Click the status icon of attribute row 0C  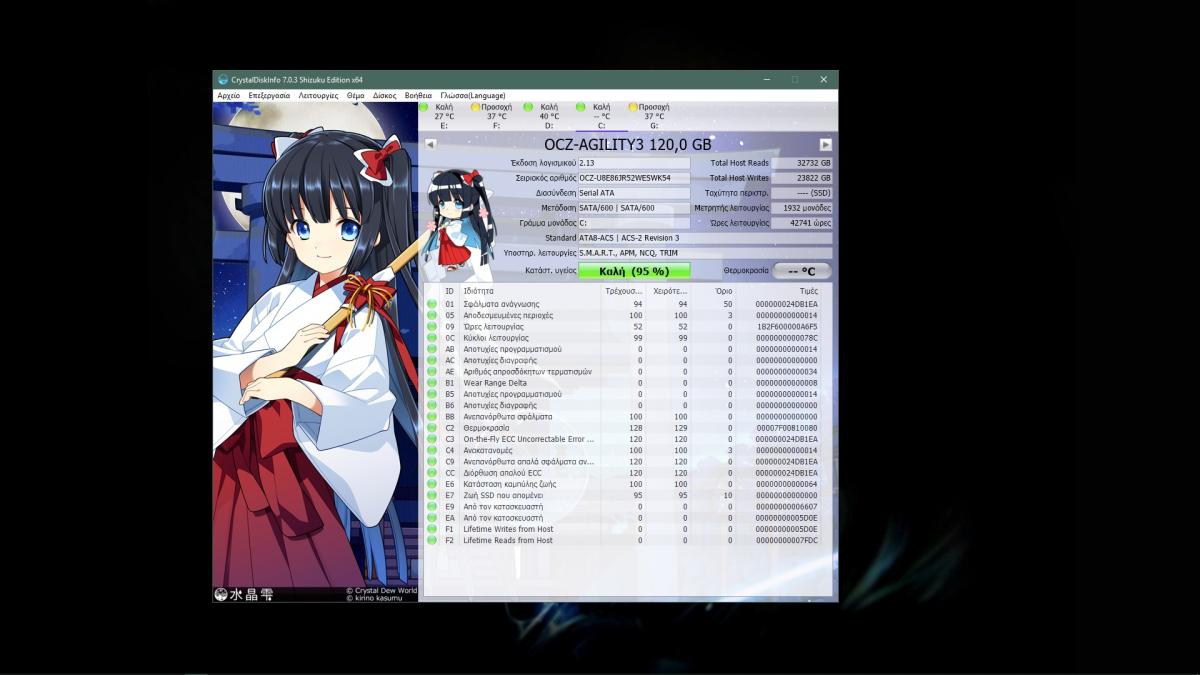click(432, 338)
